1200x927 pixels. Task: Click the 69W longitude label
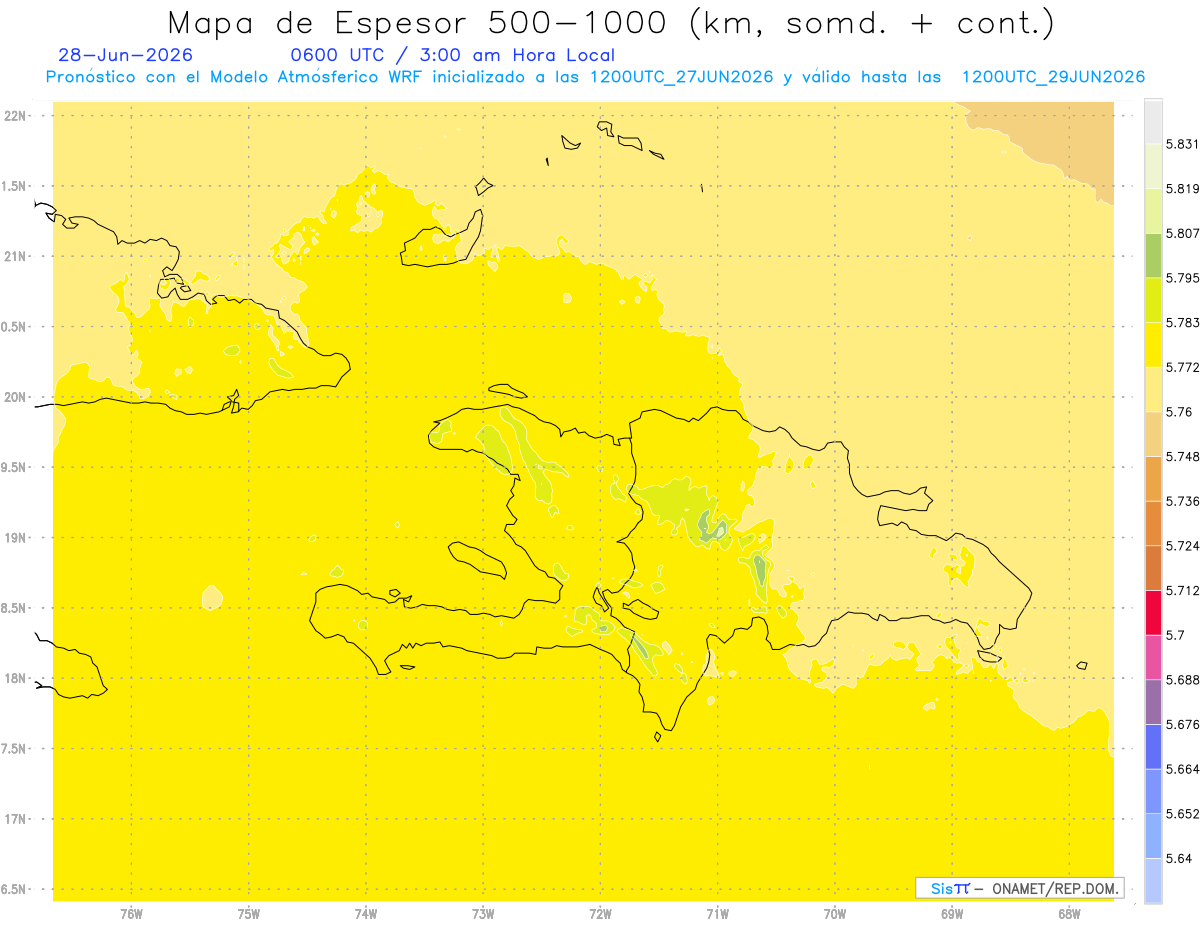click(952, 914)
